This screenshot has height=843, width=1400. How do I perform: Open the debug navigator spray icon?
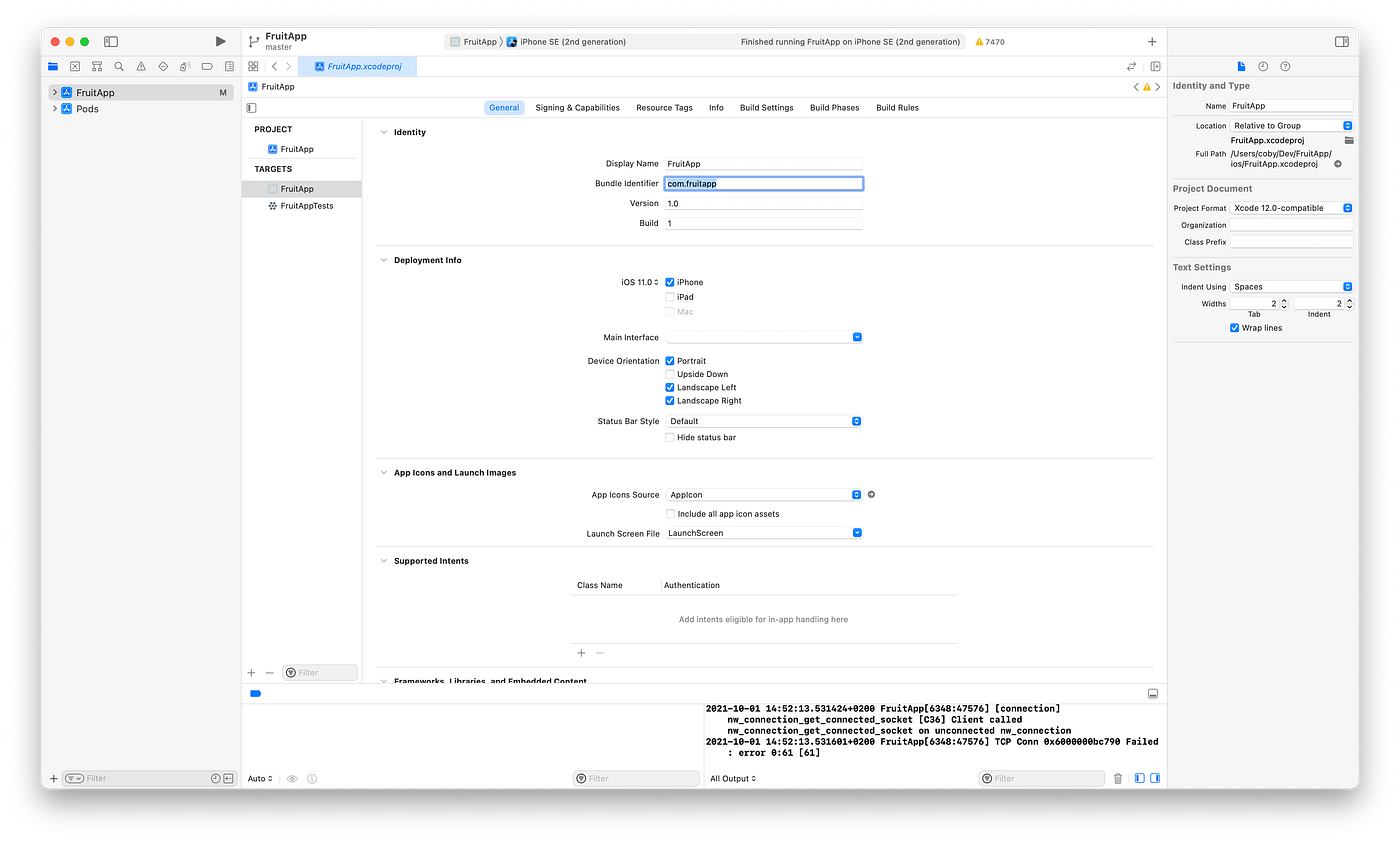(185, 66)
